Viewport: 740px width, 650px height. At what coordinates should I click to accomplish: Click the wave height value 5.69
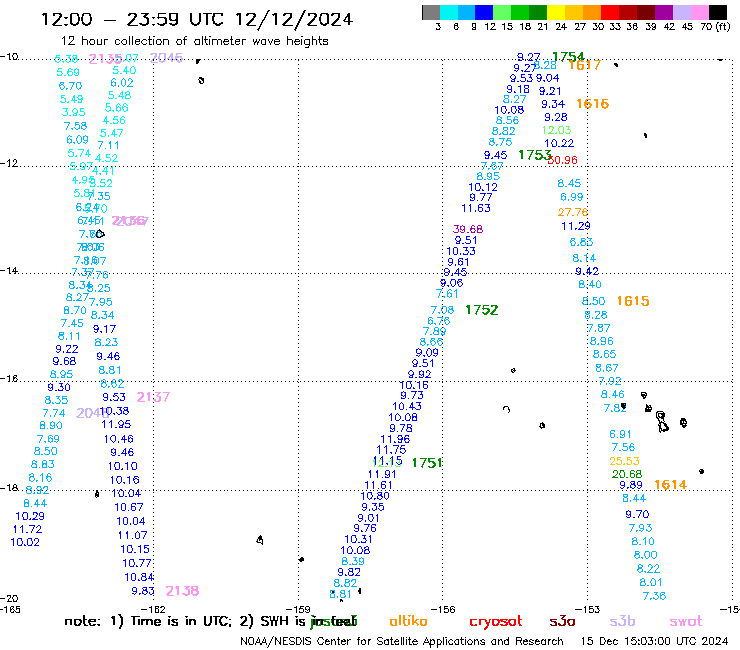point(68,72)
